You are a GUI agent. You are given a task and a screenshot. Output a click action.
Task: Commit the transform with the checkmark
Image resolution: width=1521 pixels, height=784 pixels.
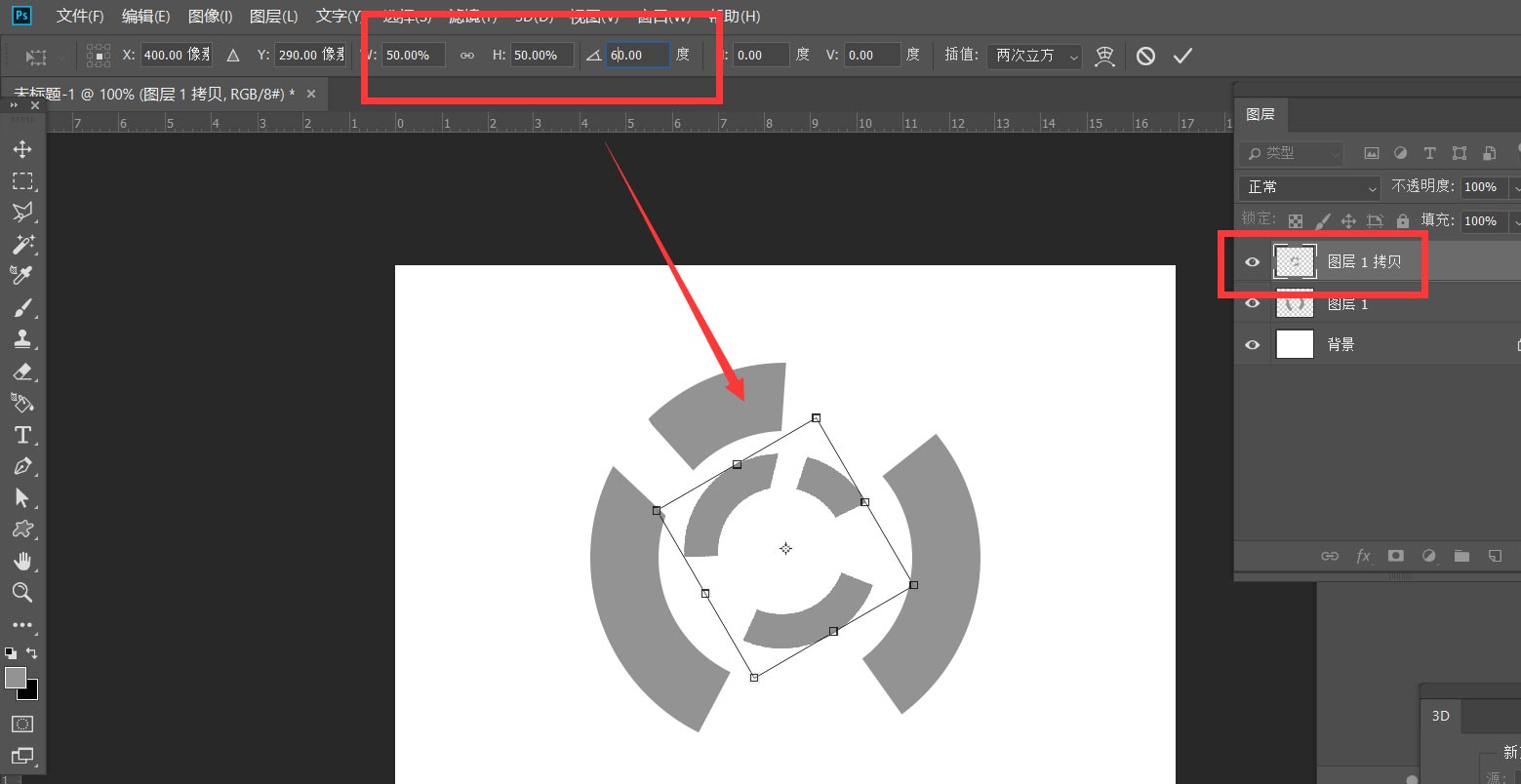click(1182, 56)
